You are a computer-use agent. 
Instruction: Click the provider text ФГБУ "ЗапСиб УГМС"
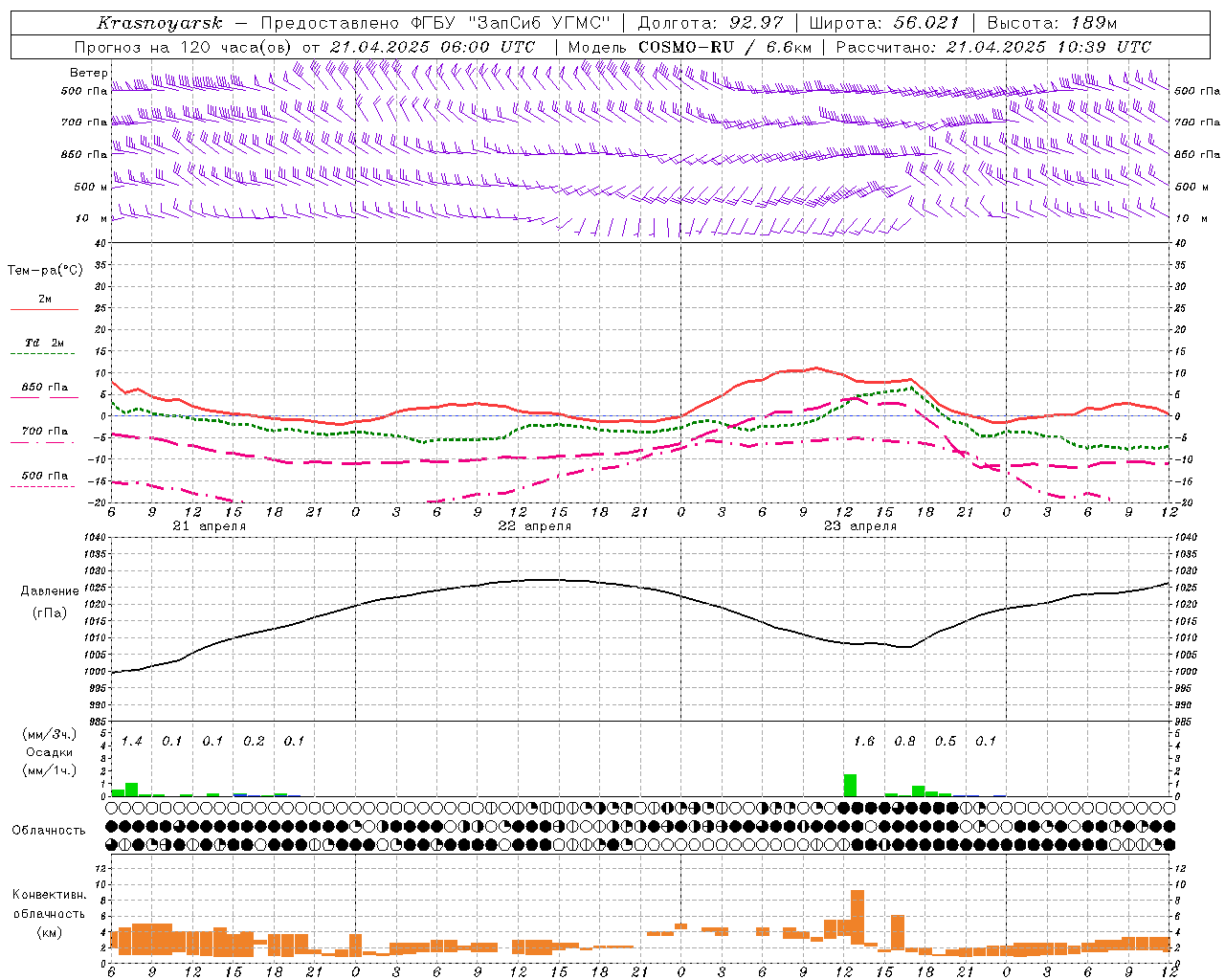[x=510, y=23]
